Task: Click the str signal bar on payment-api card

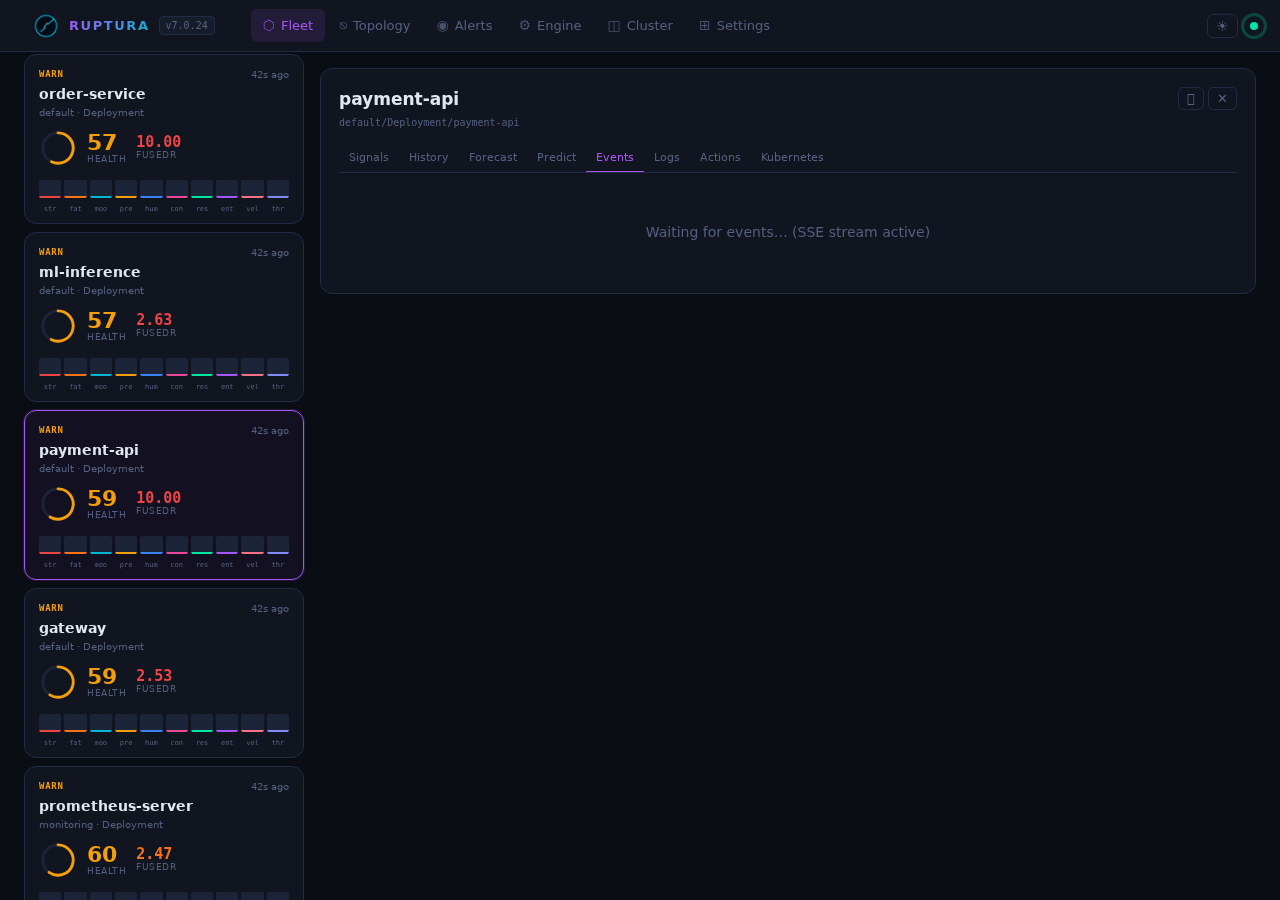Action: [50, 545]
